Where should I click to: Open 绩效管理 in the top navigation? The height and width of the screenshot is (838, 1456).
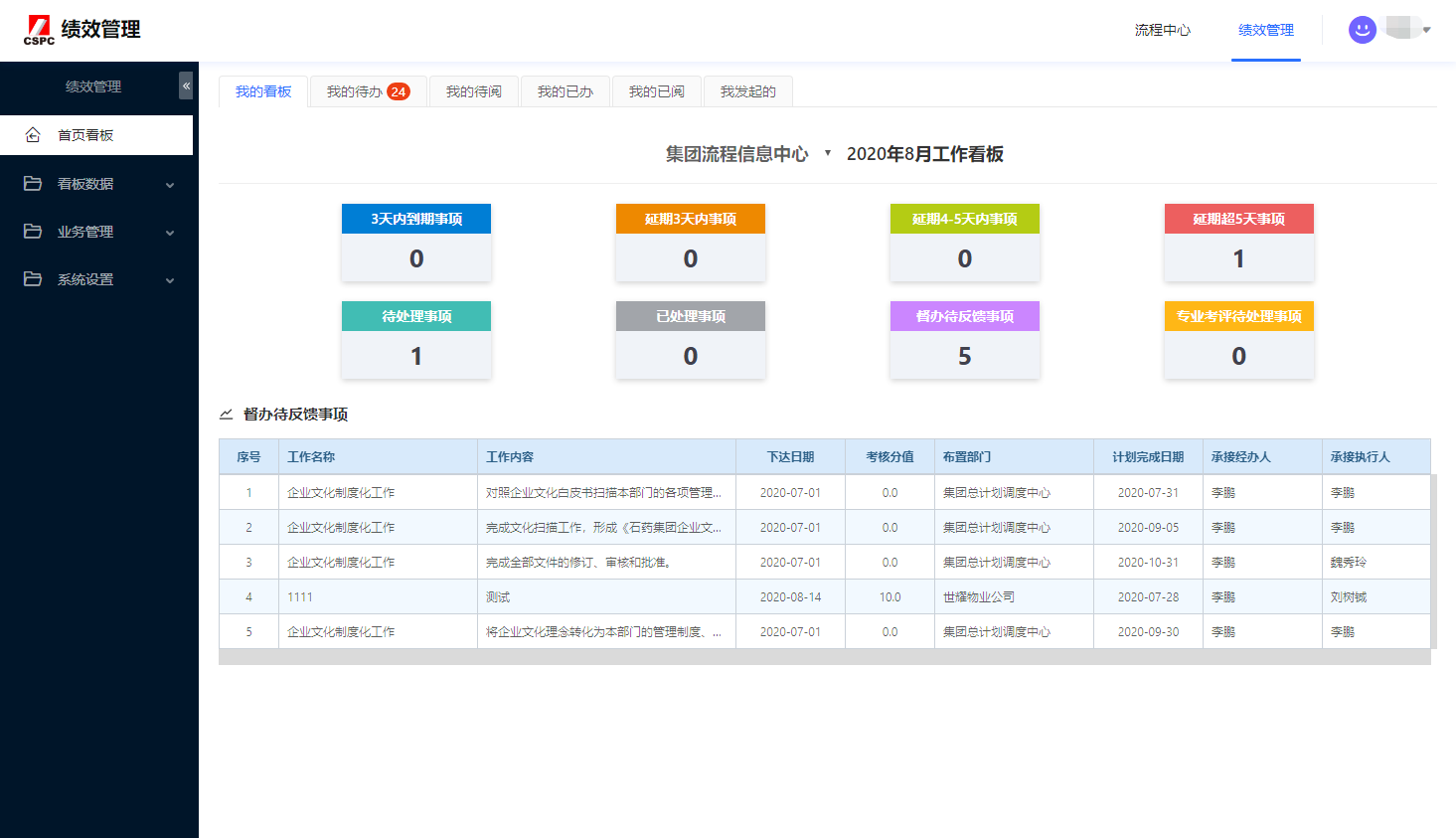[1266, 30]
